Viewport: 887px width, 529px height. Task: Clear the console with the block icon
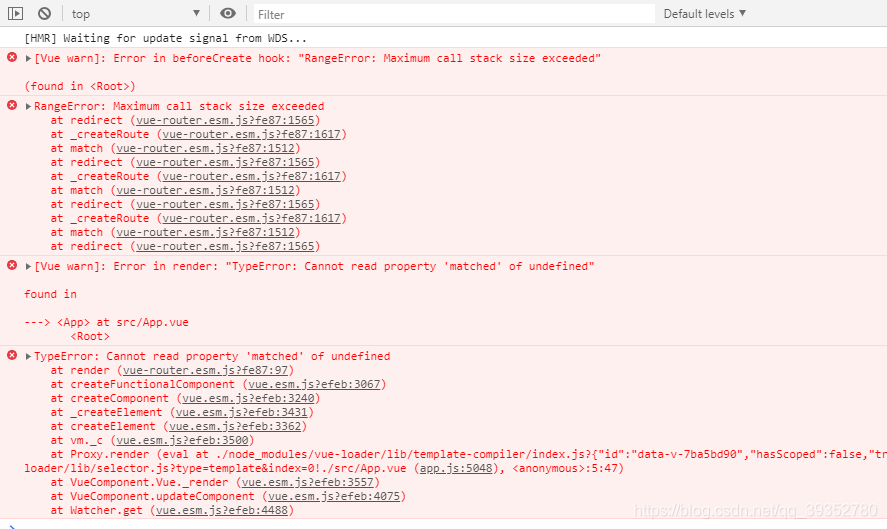(44, 14)
